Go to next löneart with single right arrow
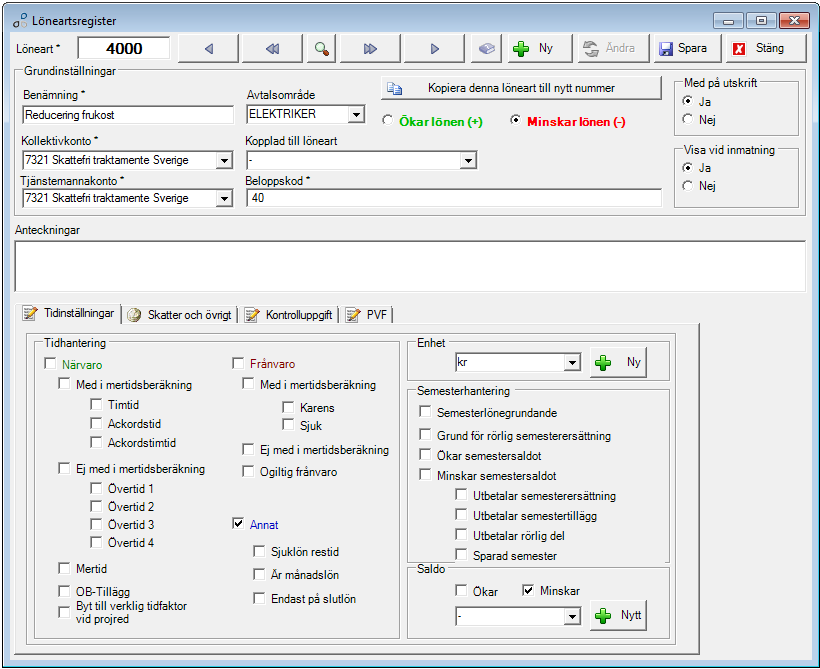This screenshot has width=820, height=669. point(434,49)
